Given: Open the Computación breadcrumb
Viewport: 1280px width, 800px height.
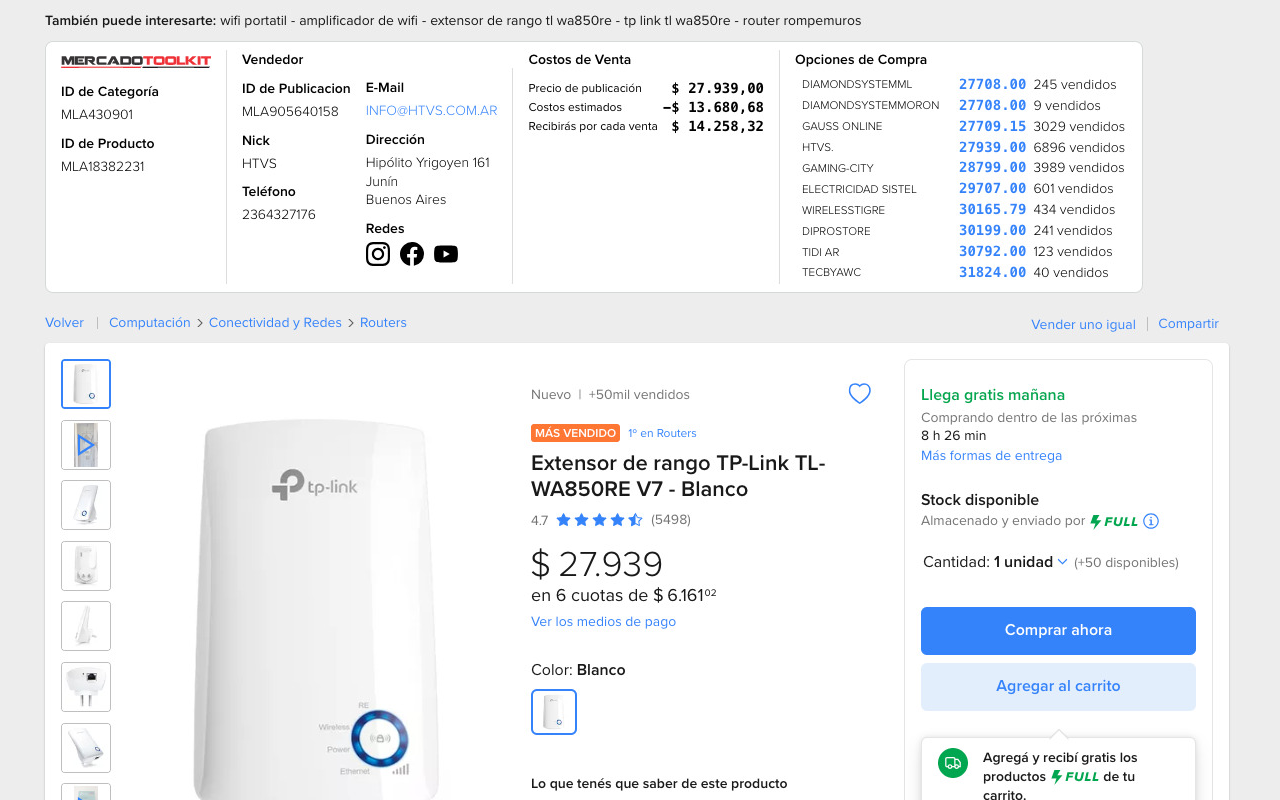Looking at the screenshot, I should pyautogui.click(x=149, y=323).
